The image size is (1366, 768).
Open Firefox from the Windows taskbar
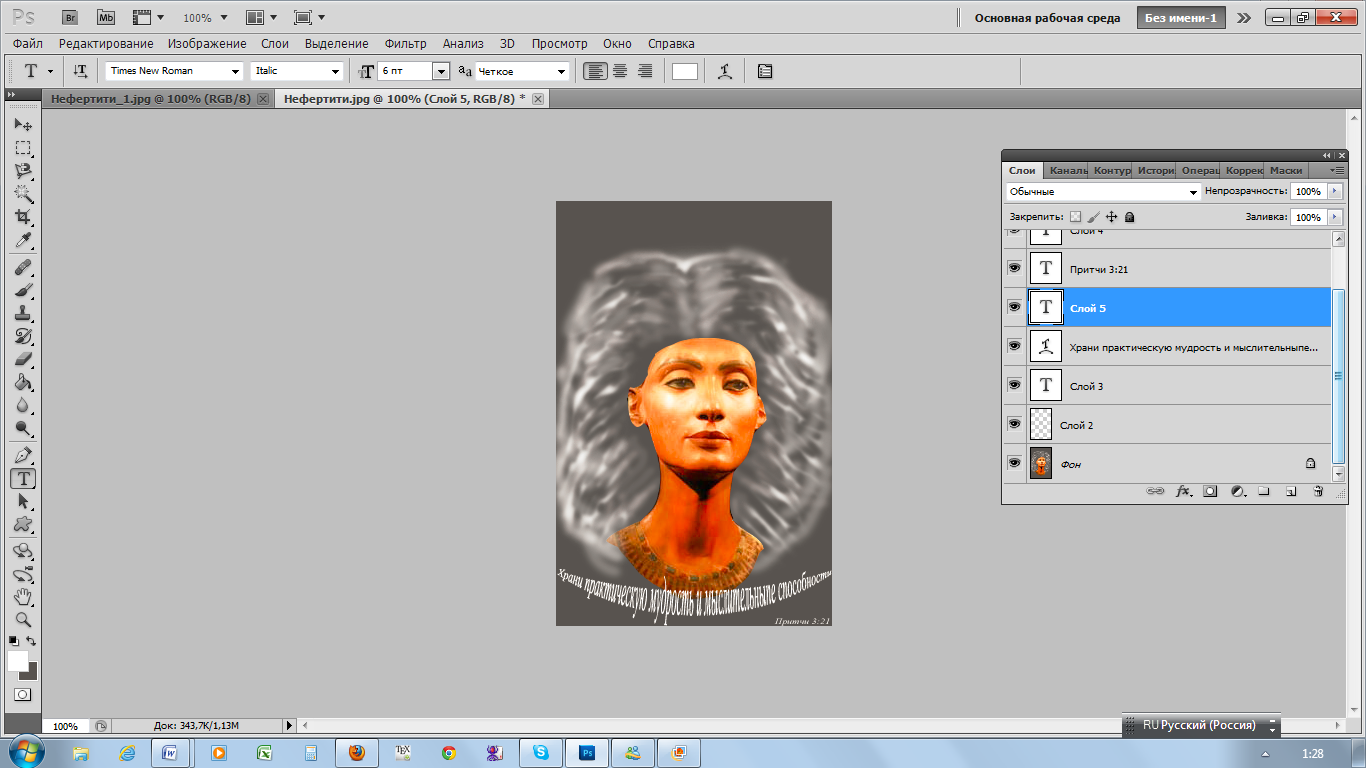357,752
